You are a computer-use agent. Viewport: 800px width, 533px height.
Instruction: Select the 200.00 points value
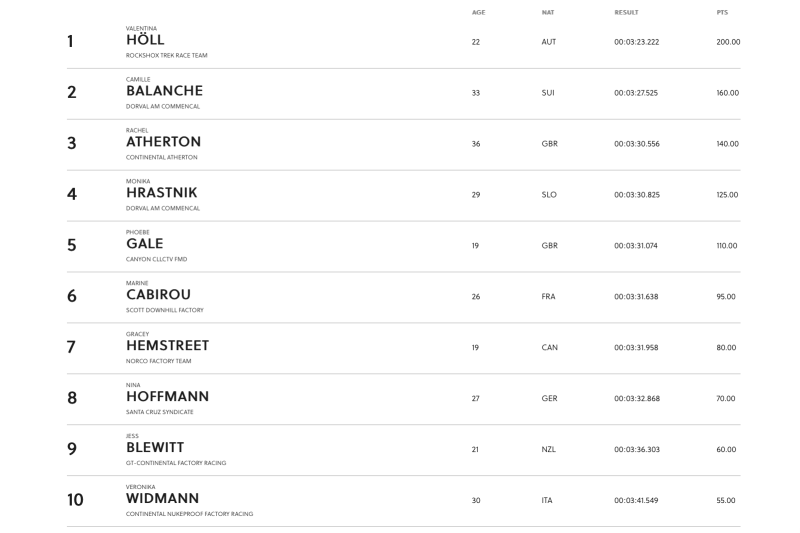[x=728, y=42]
